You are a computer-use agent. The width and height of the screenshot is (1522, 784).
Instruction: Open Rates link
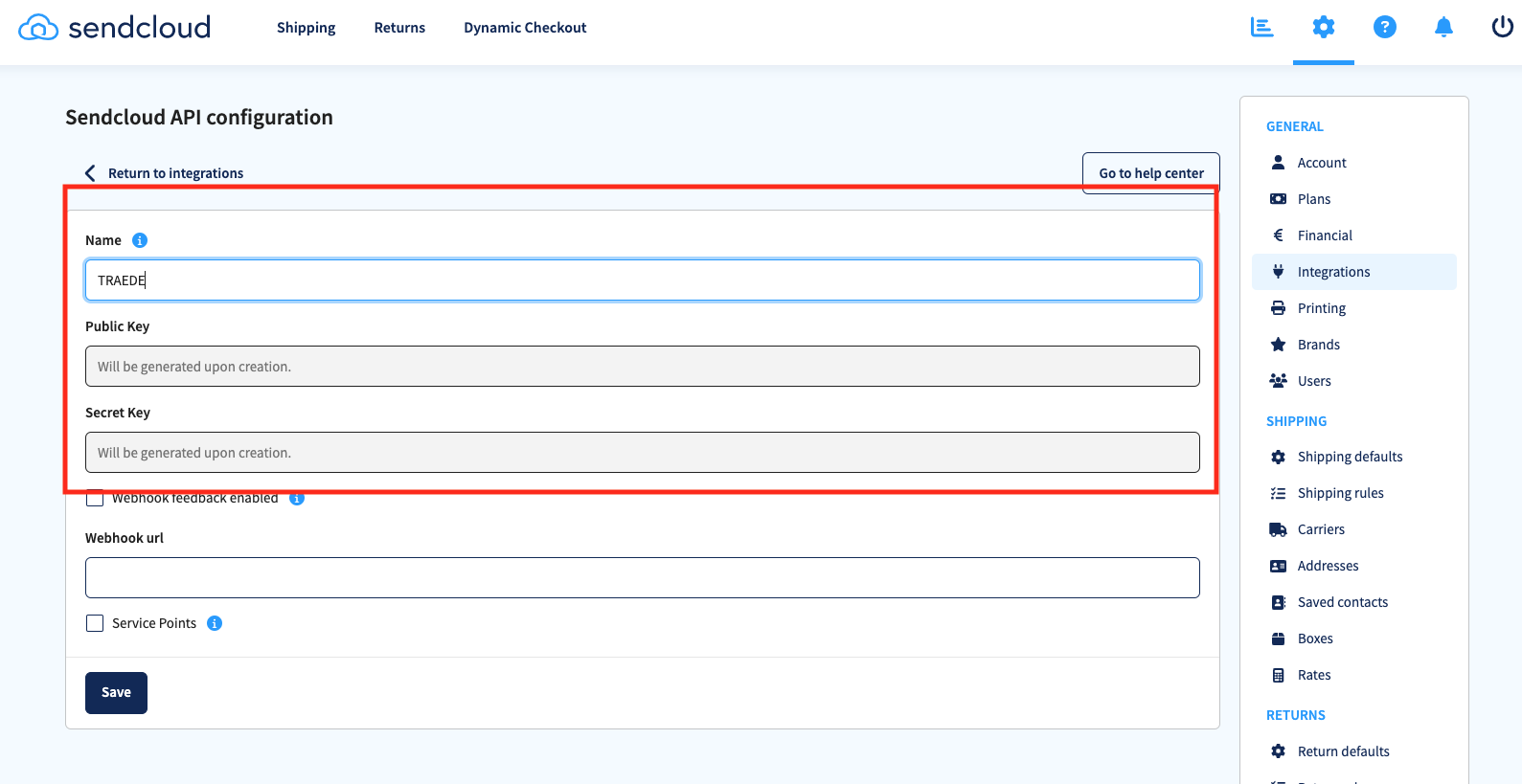1314,675
